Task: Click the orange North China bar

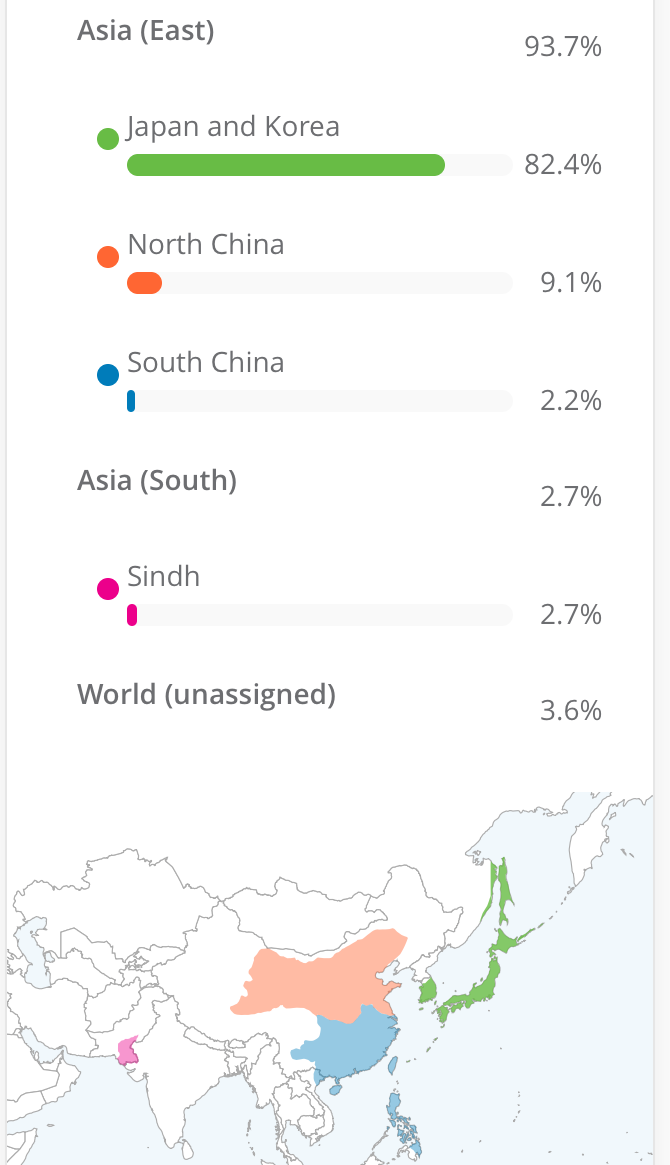Action: pyautogui.click(x=144, y=283)
